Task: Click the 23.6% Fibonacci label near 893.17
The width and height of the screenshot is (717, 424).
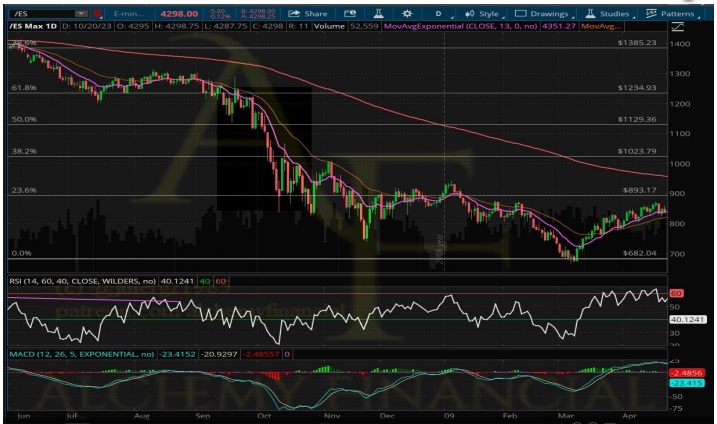Action: point(24,190)
